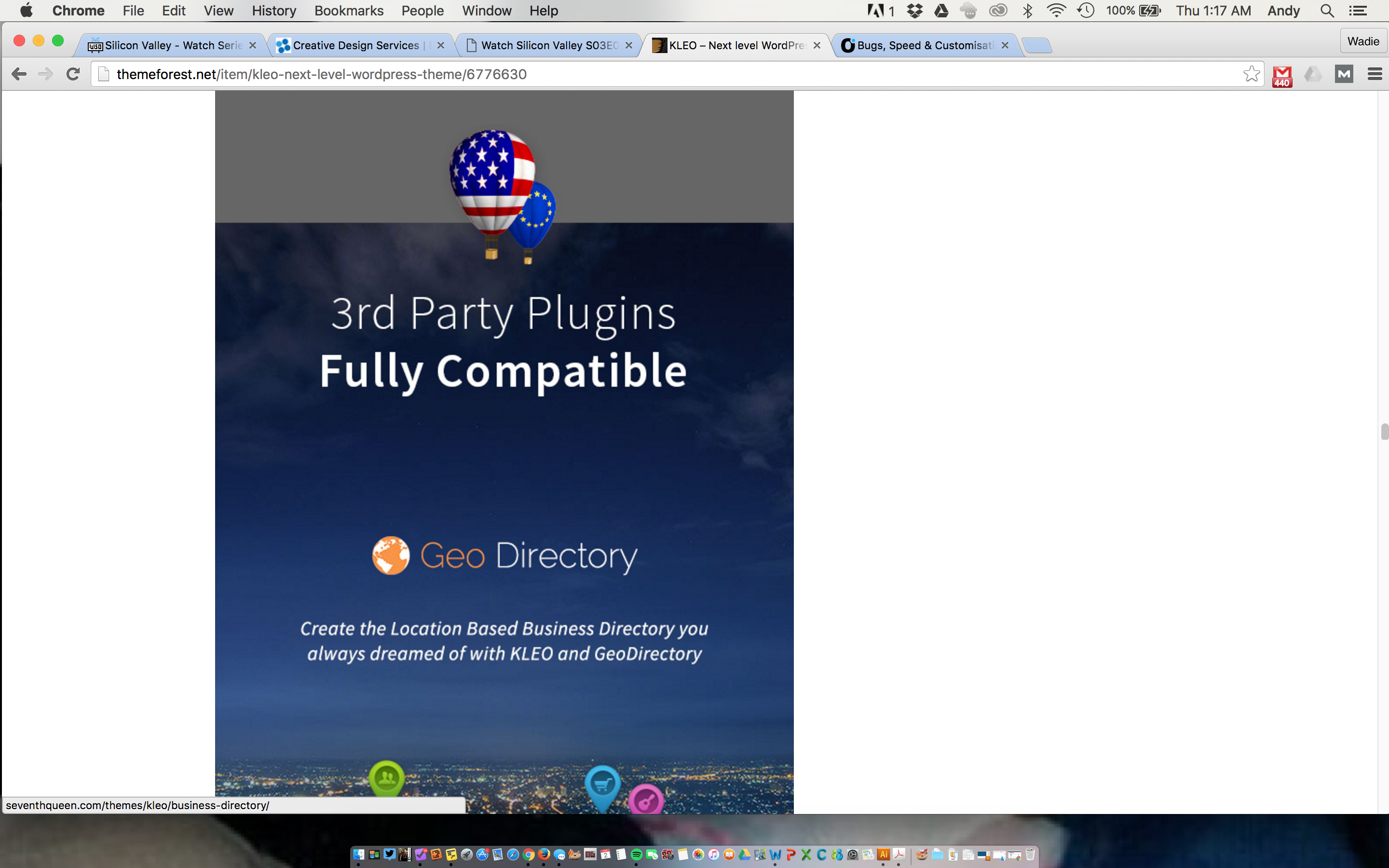
Task: Close the Creative Design Services tab
Action: click(x=440, y=45)
